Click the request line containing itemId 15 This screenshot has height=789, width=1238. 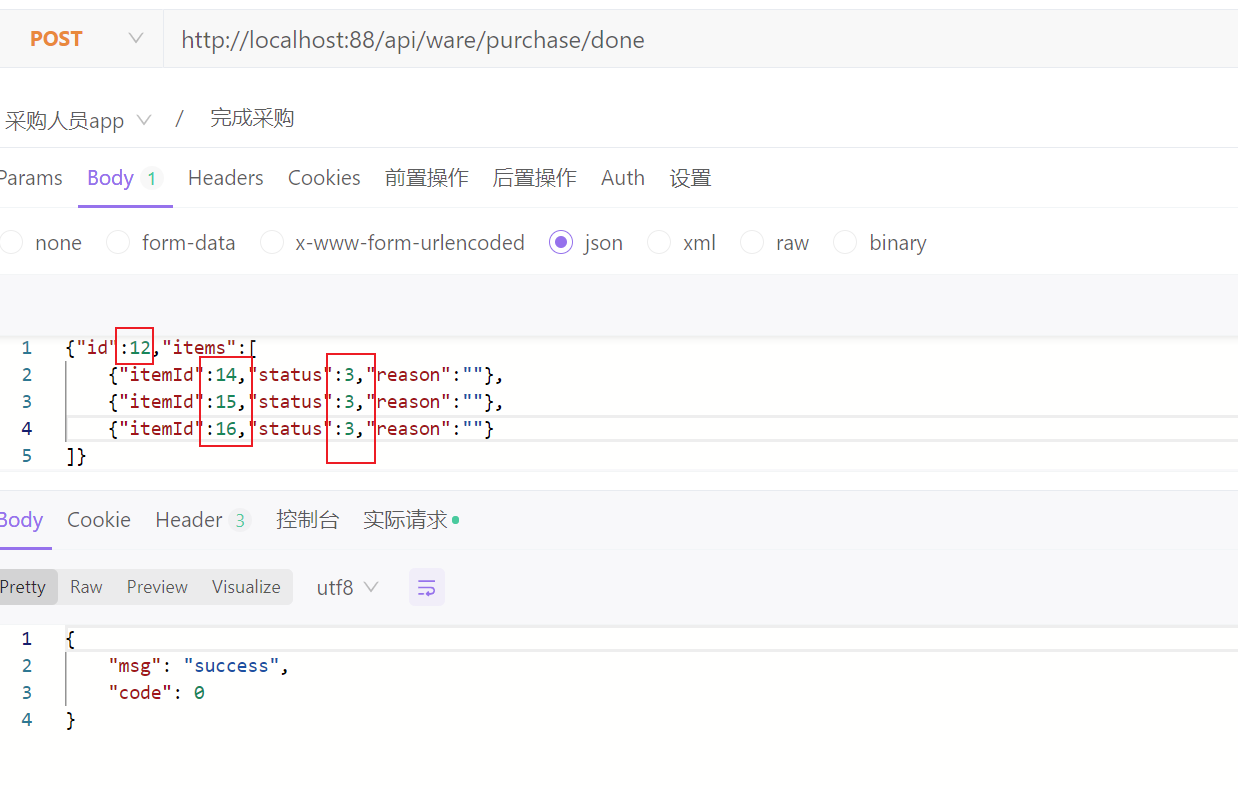(305, 402)
